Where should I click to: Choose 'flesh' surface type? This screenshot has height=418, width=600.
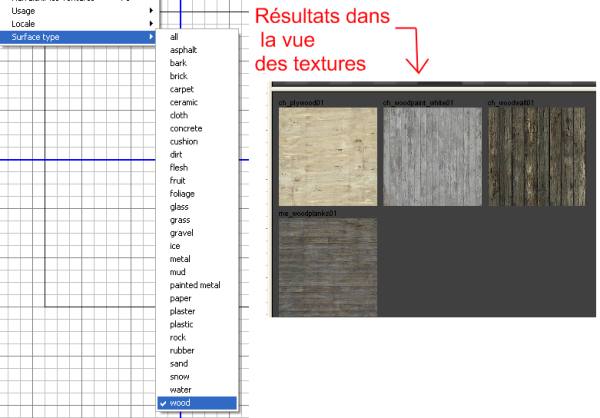[x=197, y=167]
